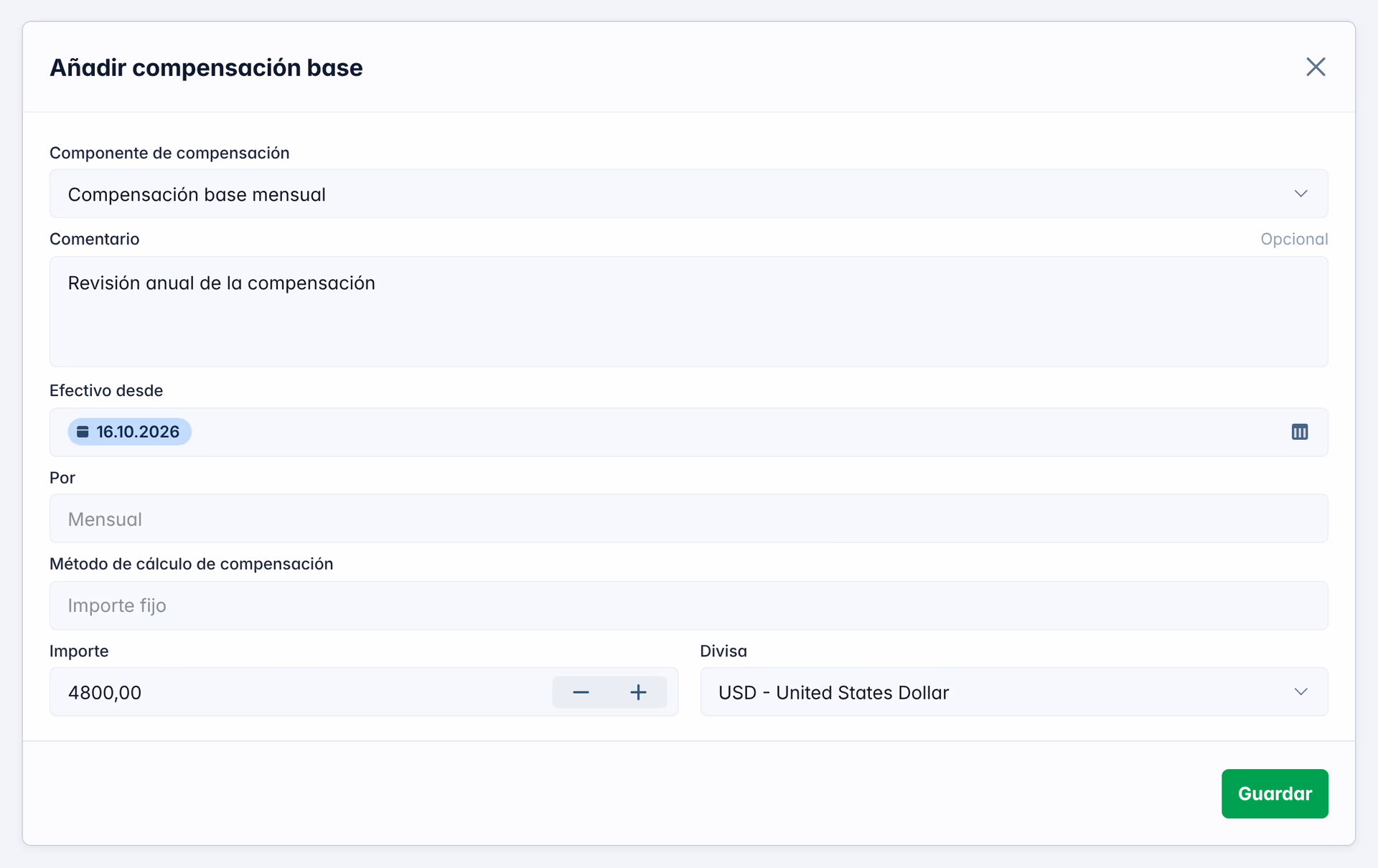This screenshot has width=1378, height=868.
Task: Open the calendar picker icon
Action: point(1299,432)
